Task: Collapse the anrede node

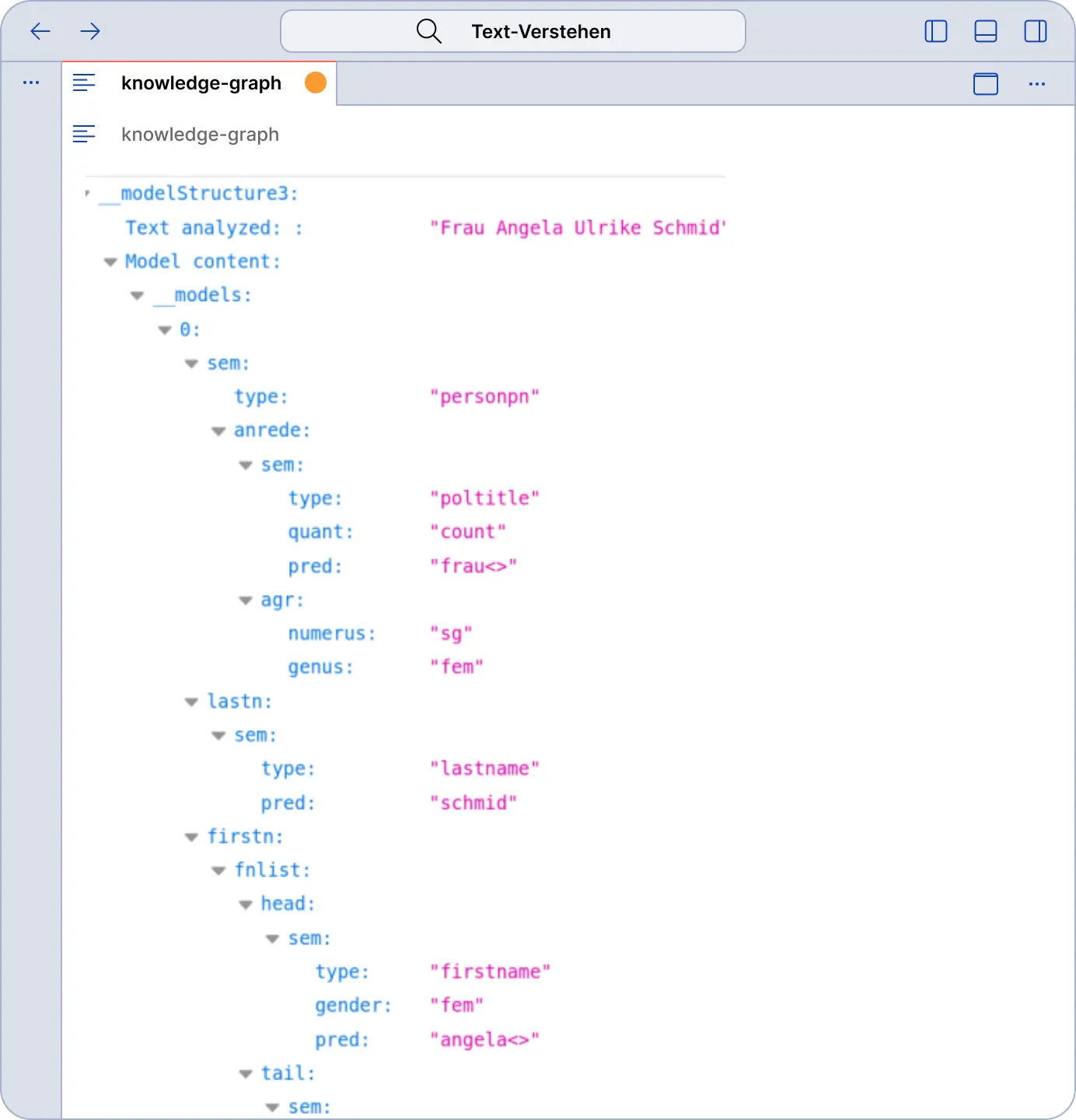Action: tap(218, 431)
